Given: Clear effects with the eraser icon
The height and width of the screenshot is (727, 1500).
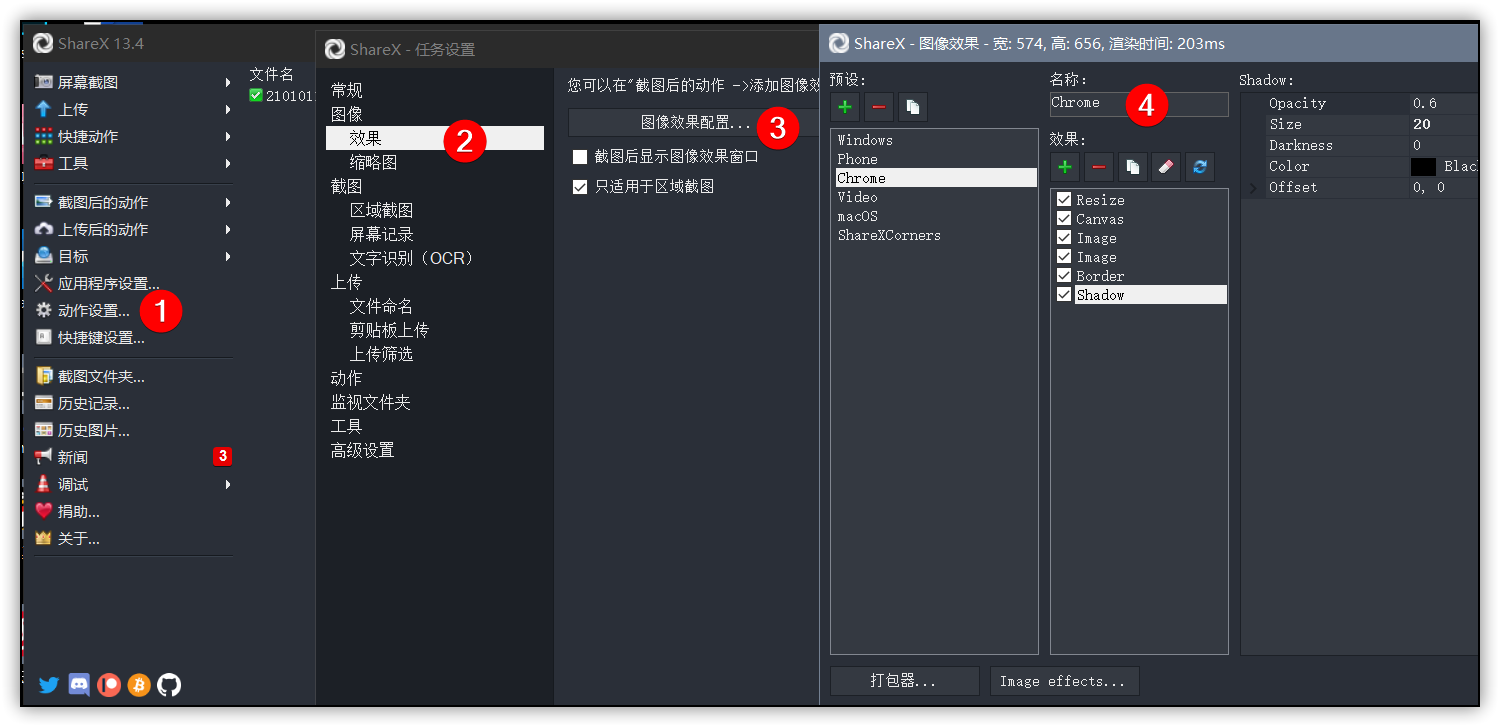Looking at the screenshot, I should 1166,166.
